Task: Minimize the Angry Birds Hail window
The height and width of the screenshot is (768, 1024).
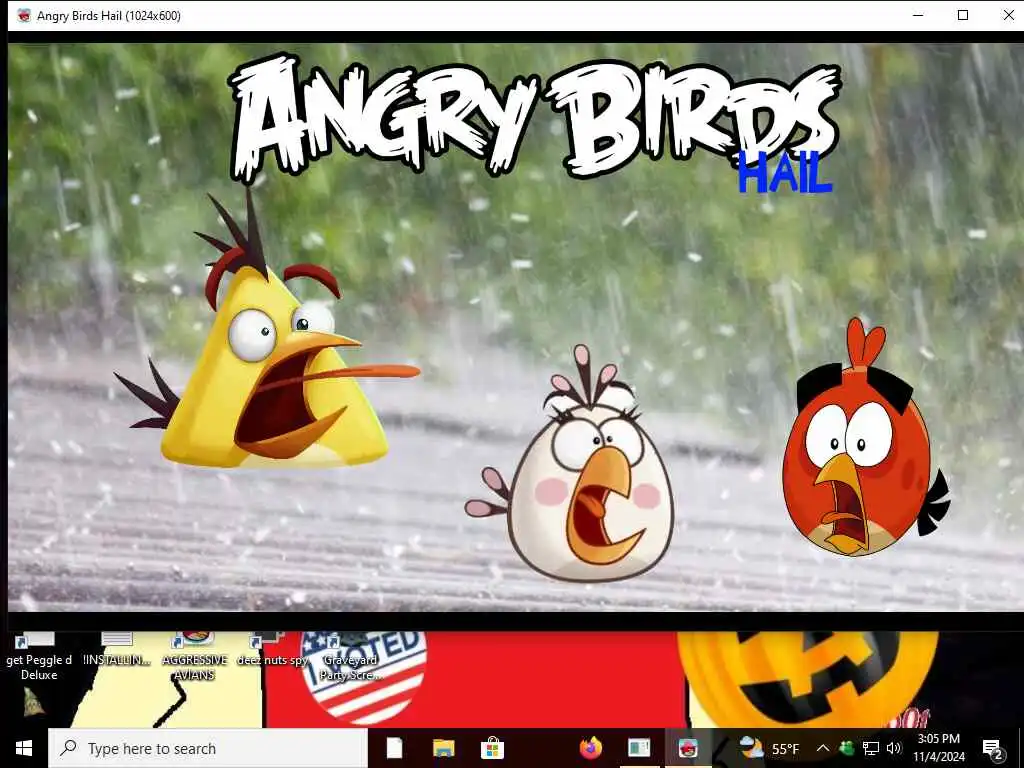Action: (918, 15)
